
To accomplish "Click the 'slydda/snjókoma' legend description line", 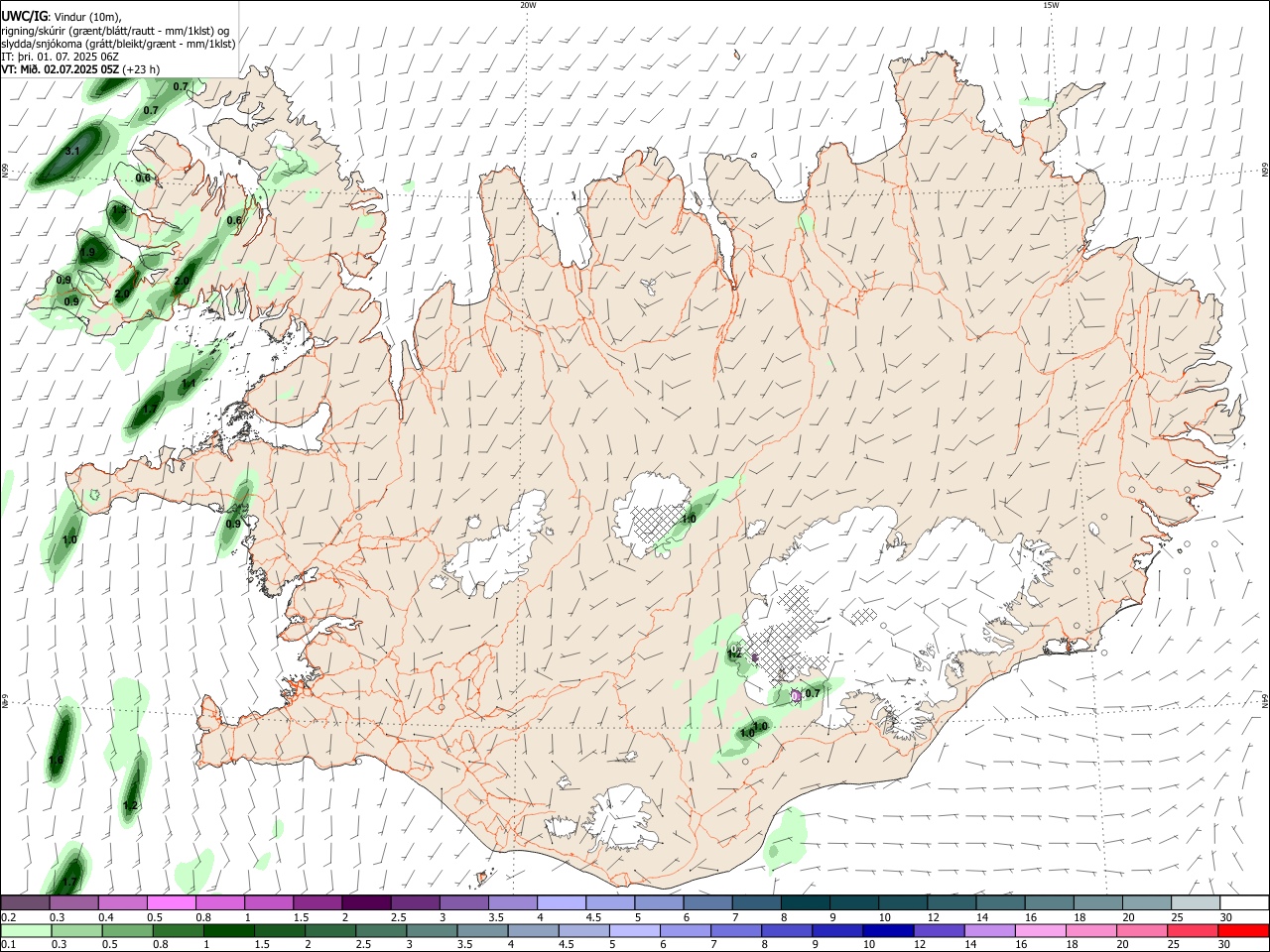I will pos(119,44).
